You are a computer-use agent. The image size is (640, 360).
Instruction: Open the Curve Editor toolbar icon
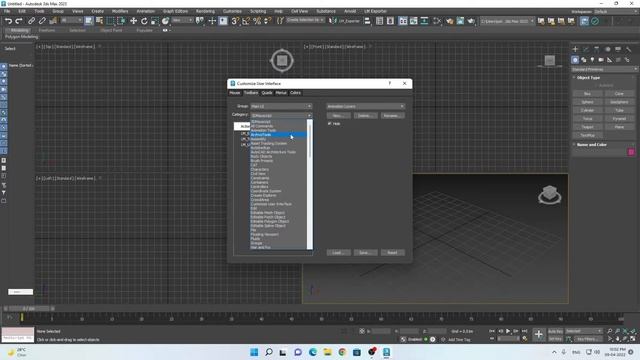coord(413,21)
